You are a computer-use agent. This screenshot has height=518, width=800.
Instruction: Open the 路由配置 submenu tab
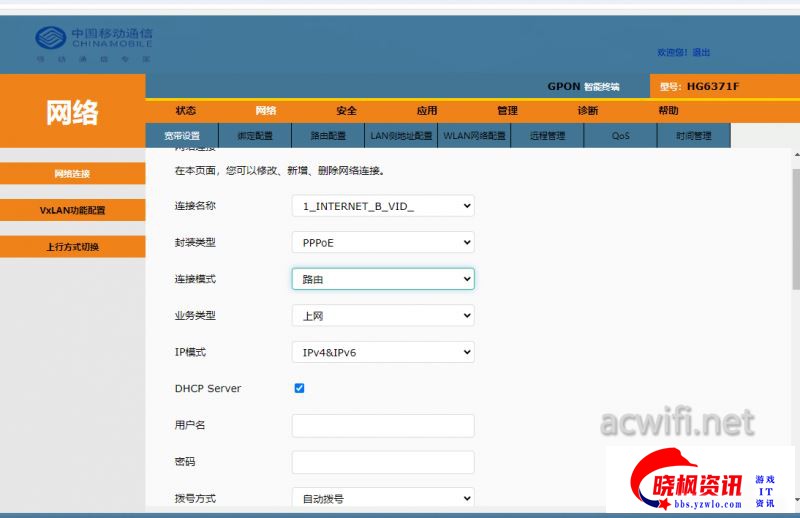328,136
